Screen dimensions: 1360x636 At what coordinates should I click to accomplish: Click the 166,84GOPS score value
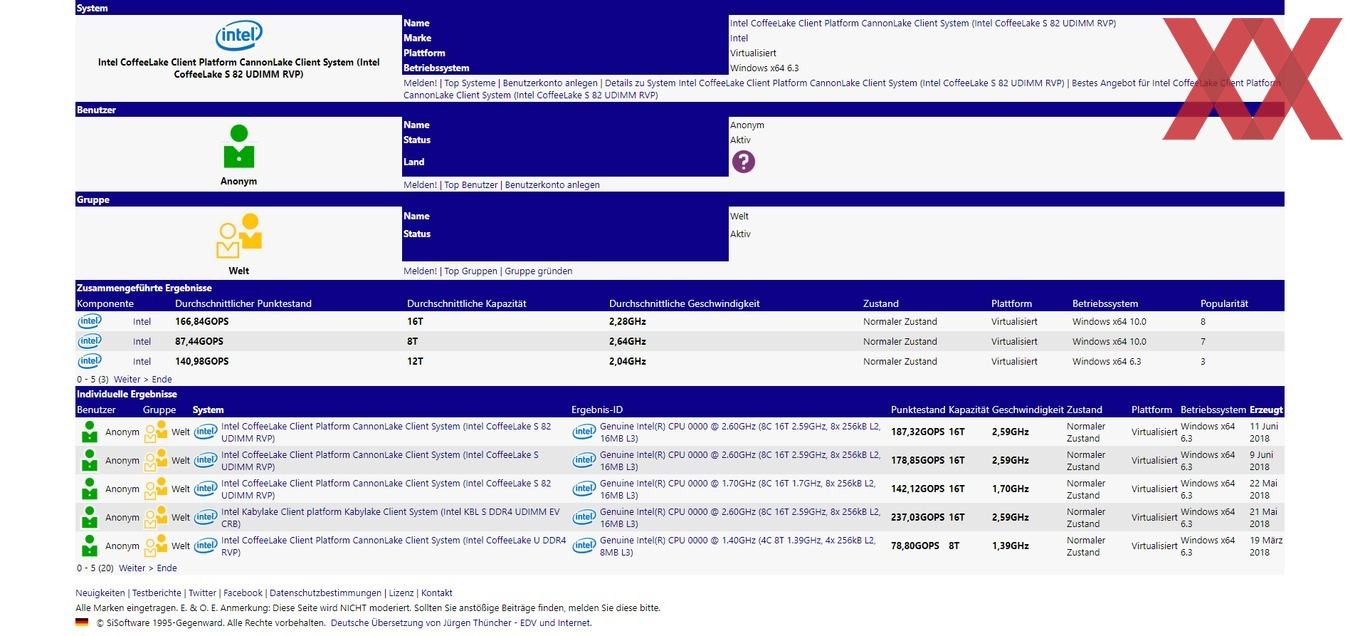point(202,321)
